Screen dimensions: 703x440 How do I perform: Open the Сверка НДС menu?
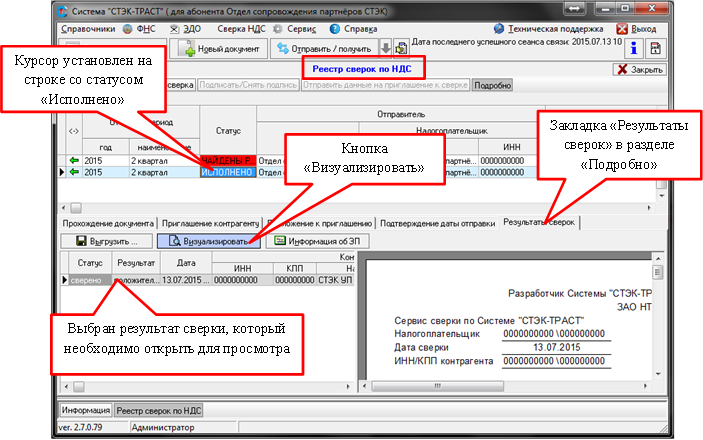click(x=241, y=29)
